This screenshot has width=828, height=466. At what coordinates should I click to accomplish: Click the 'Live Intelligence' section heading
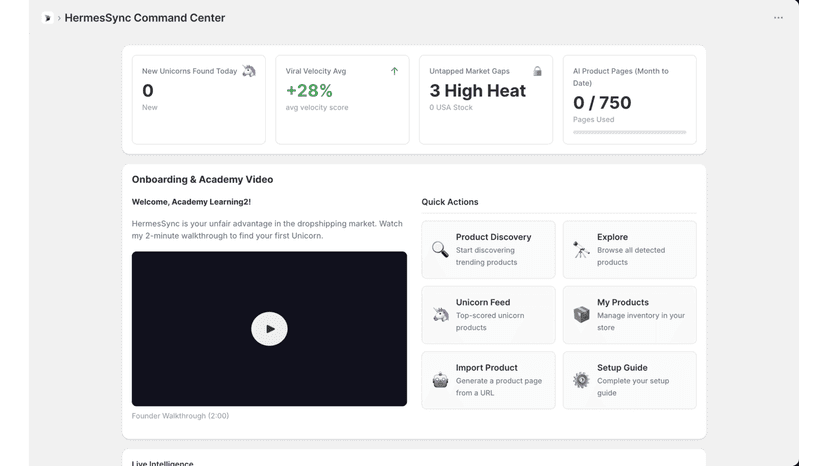pos(163,463)
